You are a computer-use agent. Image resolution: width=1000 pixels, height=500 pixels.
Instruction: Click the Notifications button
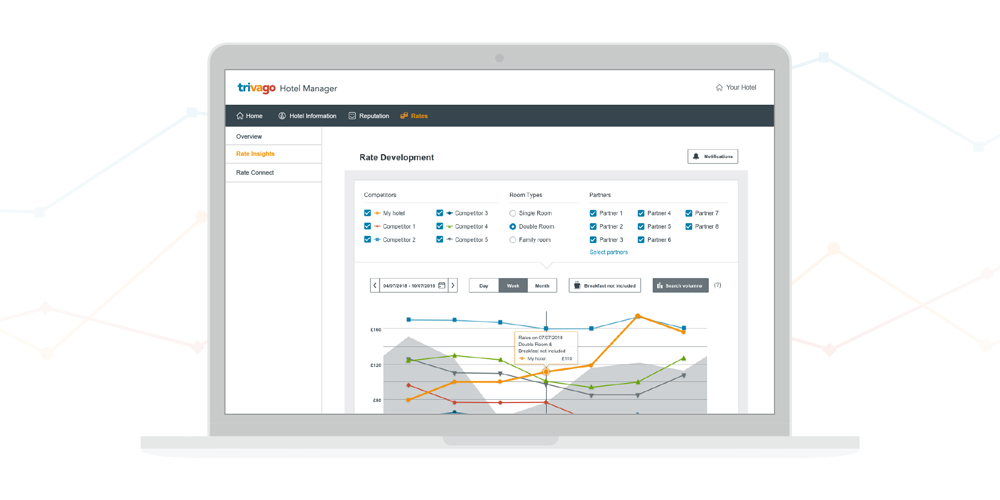coord(713,157)
